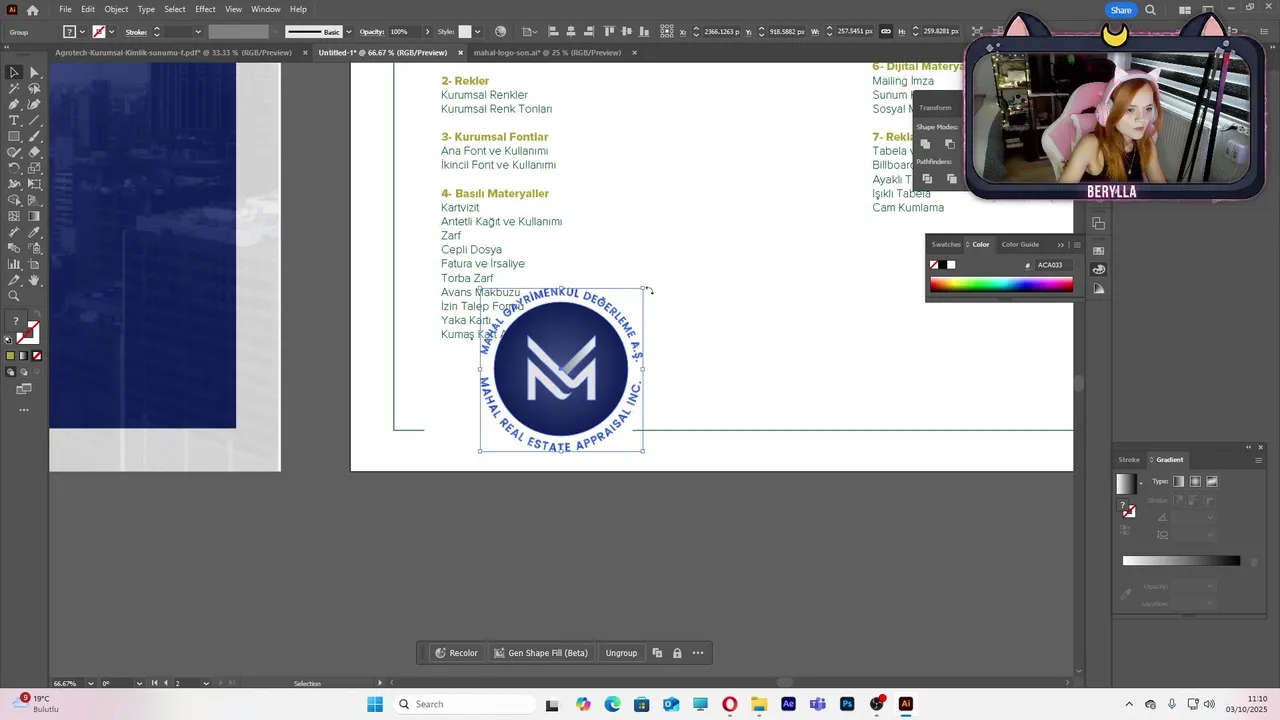This screenshot has width=1280, height=720.
Task: Open Stroke color dropdown in control bar
Action: [111, 32]
